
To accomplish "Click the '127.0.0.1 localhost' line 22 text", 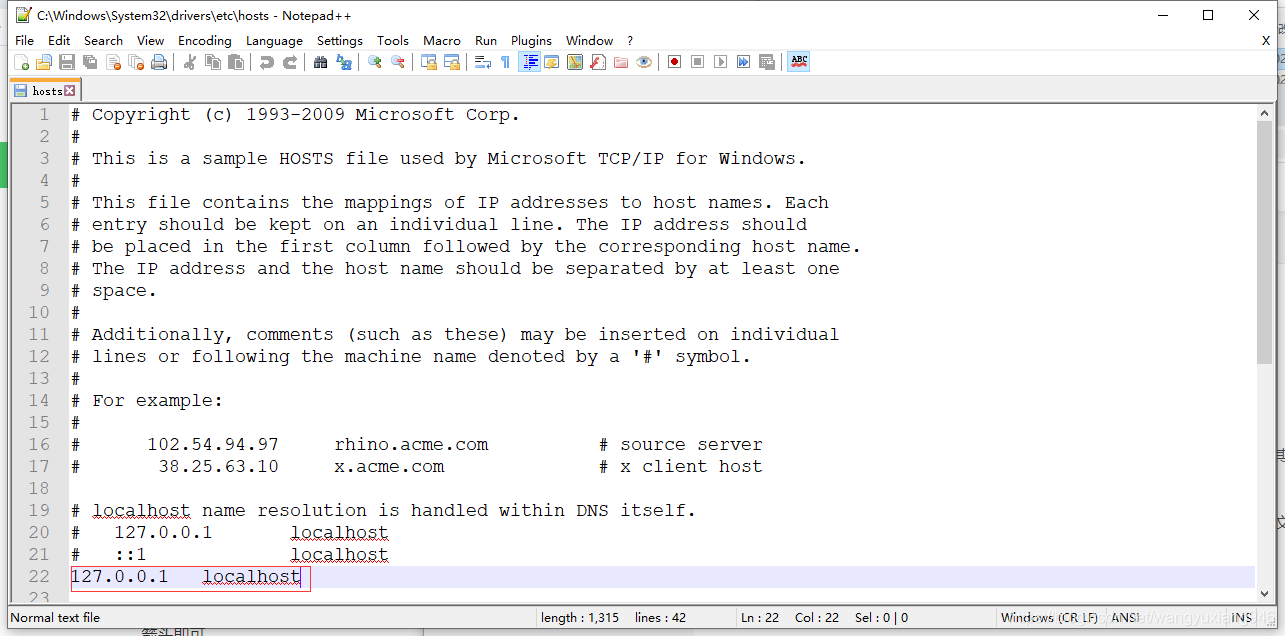I will (186, 577).
